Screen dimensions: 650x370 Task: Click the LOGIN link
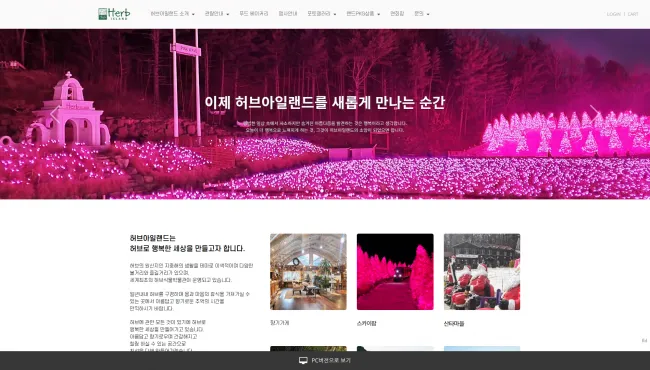(x=614, y=14)
